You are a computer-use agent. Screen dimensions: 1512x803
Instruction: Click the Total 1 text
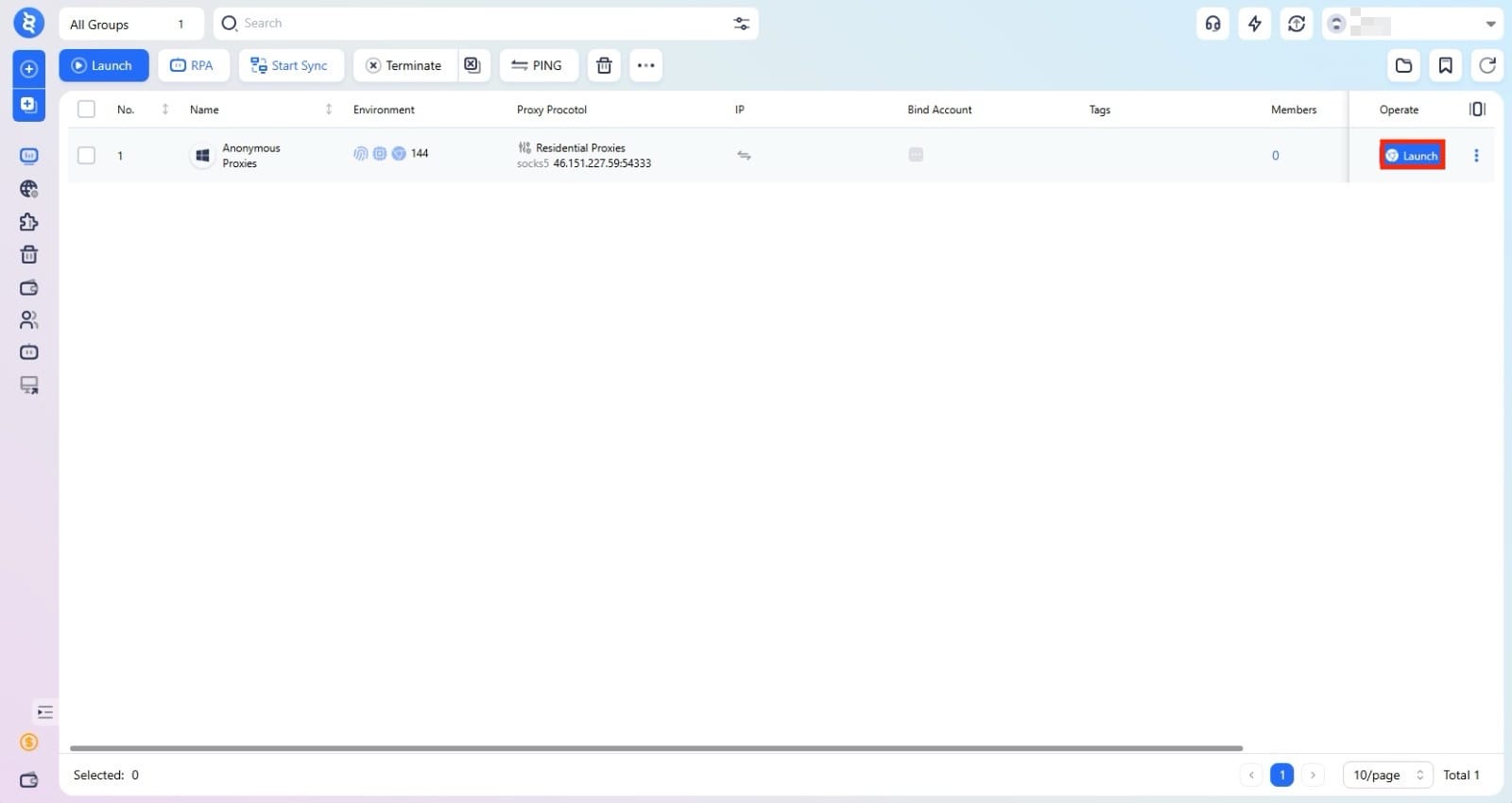click(x=1461, y=775)
